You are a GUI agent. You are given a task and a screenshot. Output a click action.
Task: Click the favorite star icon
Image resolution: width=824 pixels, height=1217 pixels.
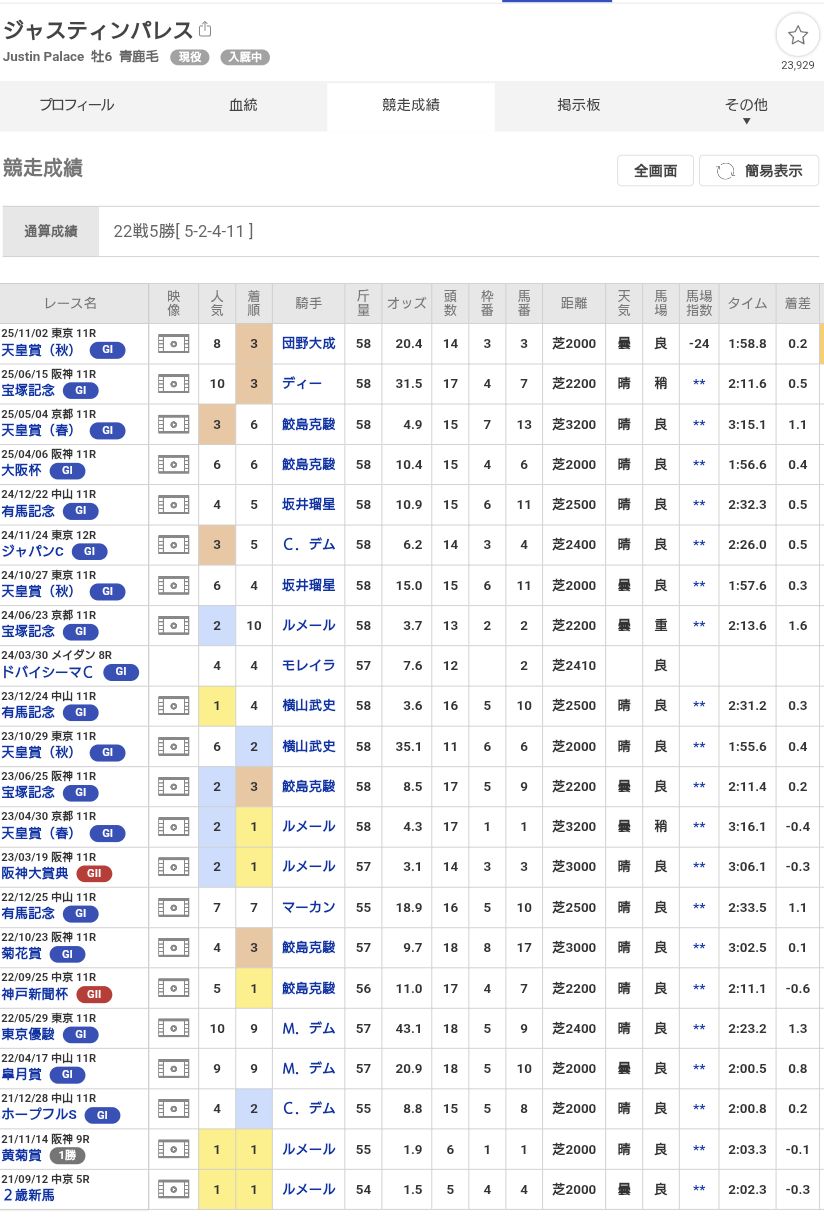[x=797, y=36]
